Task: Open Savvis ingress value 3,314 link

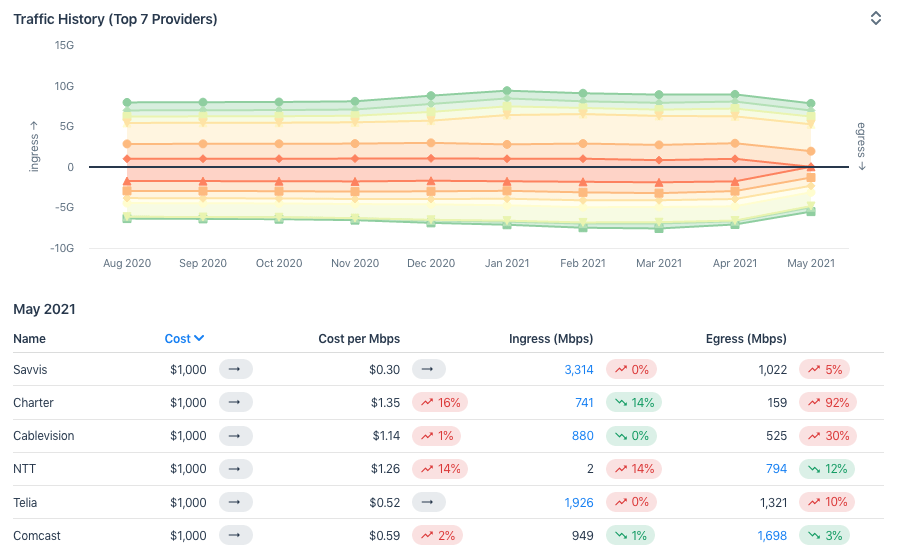Action: coord(578,370)
